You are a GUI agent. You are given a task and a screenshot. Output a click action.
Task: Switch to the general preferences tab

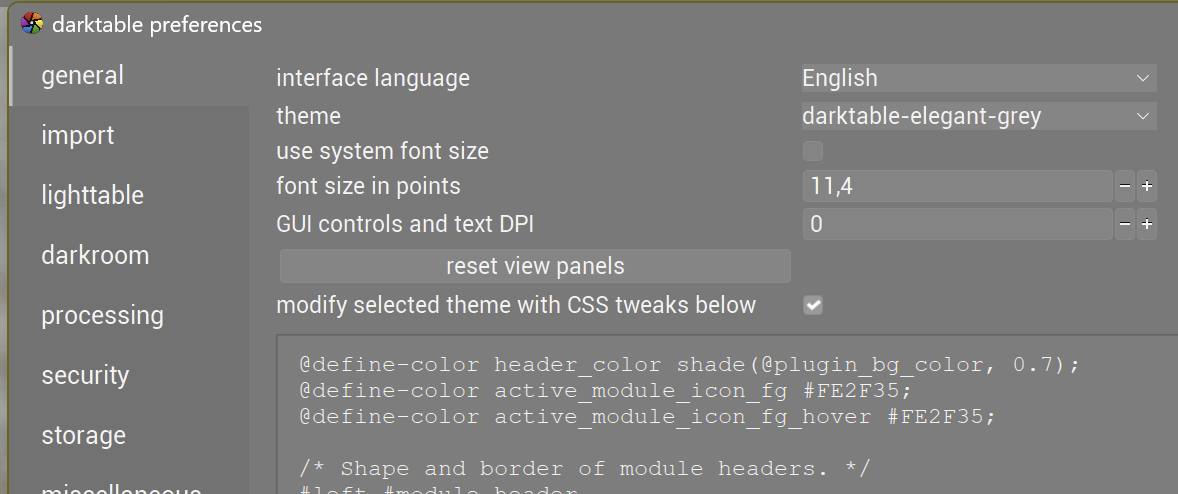coord(83,75)
